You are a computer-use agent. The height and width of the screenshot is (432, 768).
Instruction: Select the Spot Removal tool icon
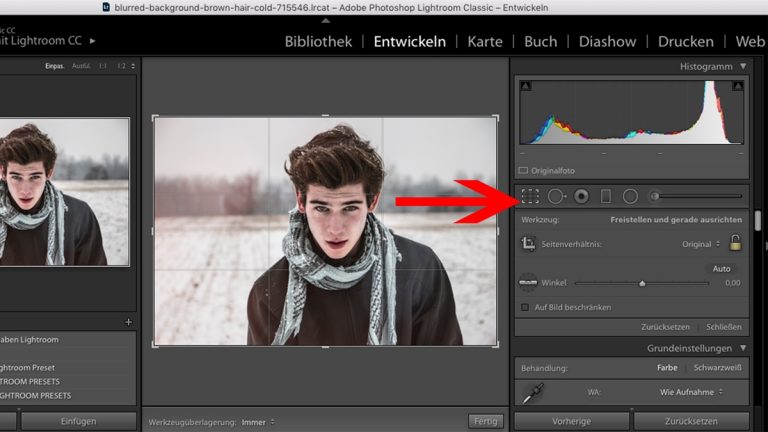click(x=556, y=196)
